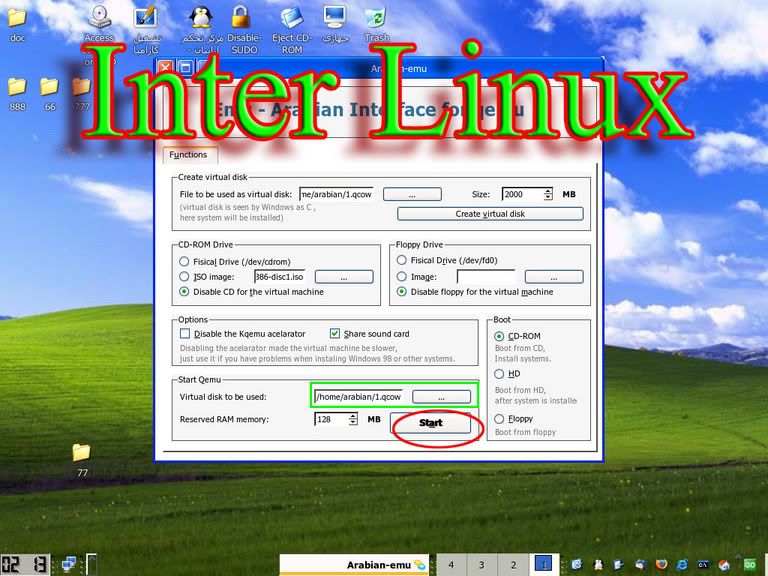Decrease the virtual disk Size value
768x576 pixels.
click(548, 197)
